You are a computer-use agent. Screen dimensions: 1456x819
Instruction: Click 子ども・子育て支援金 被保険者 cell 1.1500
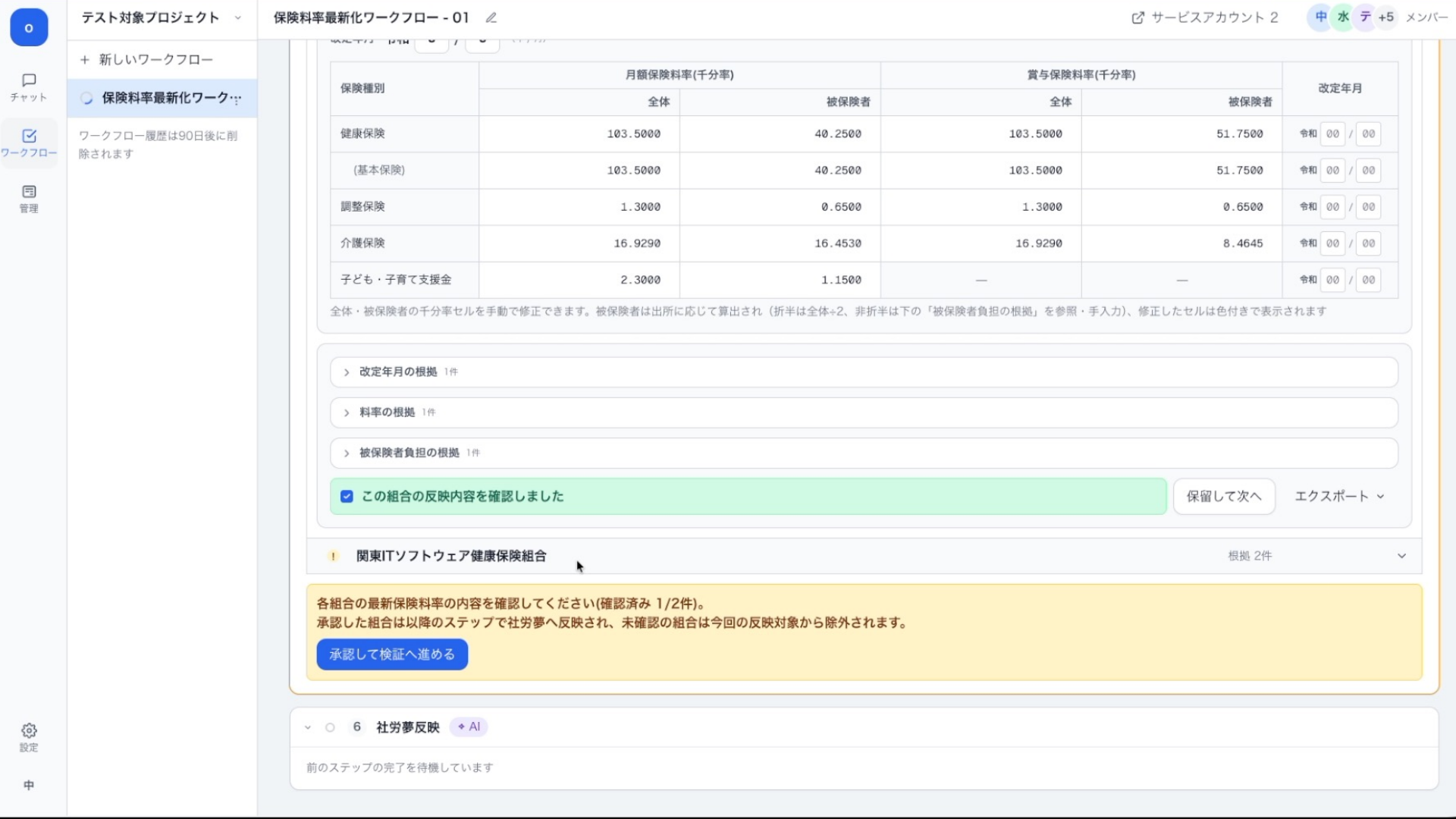tap(780, 280)
